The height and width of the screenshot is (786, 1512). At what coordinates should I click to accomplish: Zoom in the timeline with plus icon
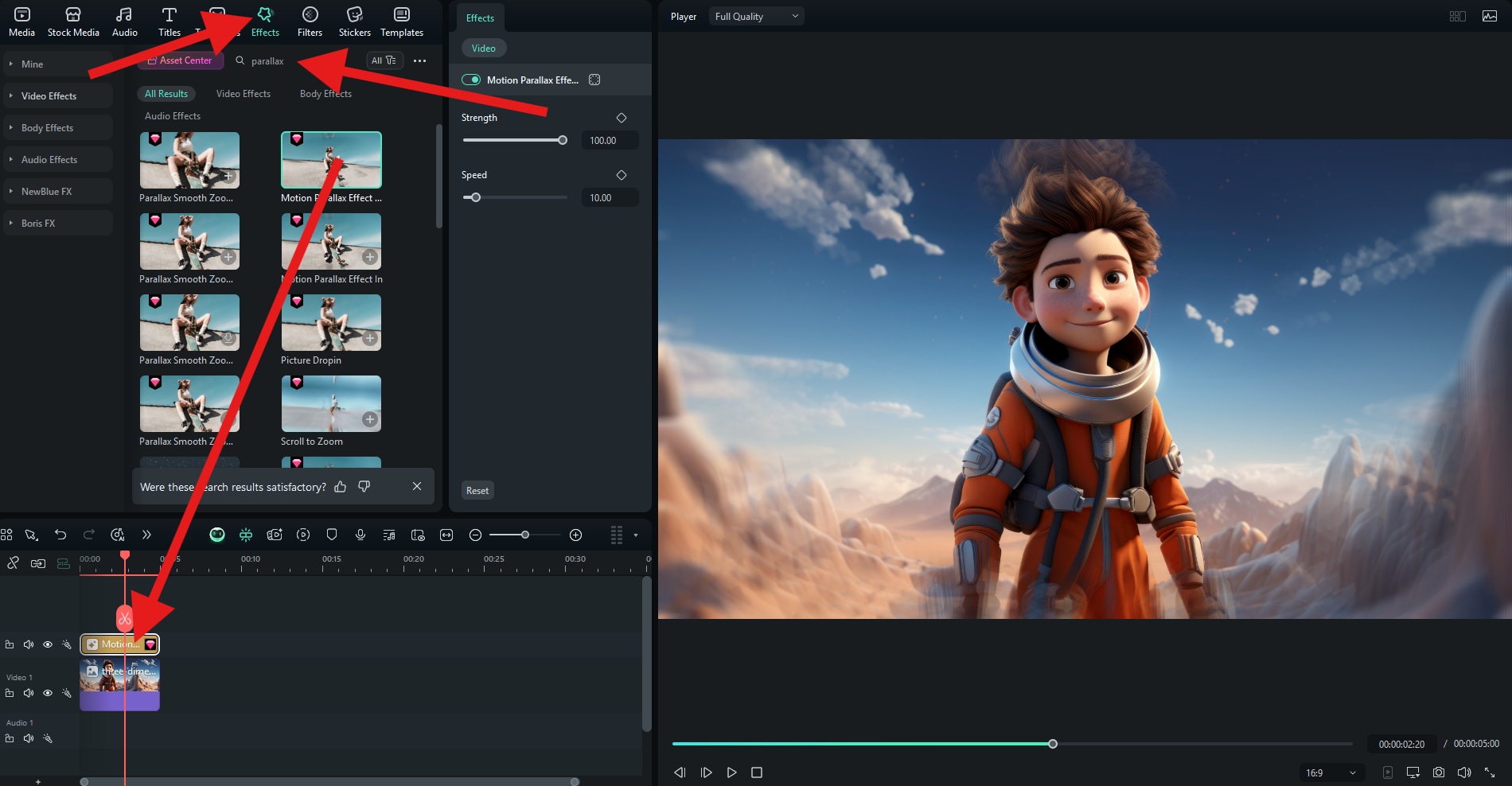point(576,535)
